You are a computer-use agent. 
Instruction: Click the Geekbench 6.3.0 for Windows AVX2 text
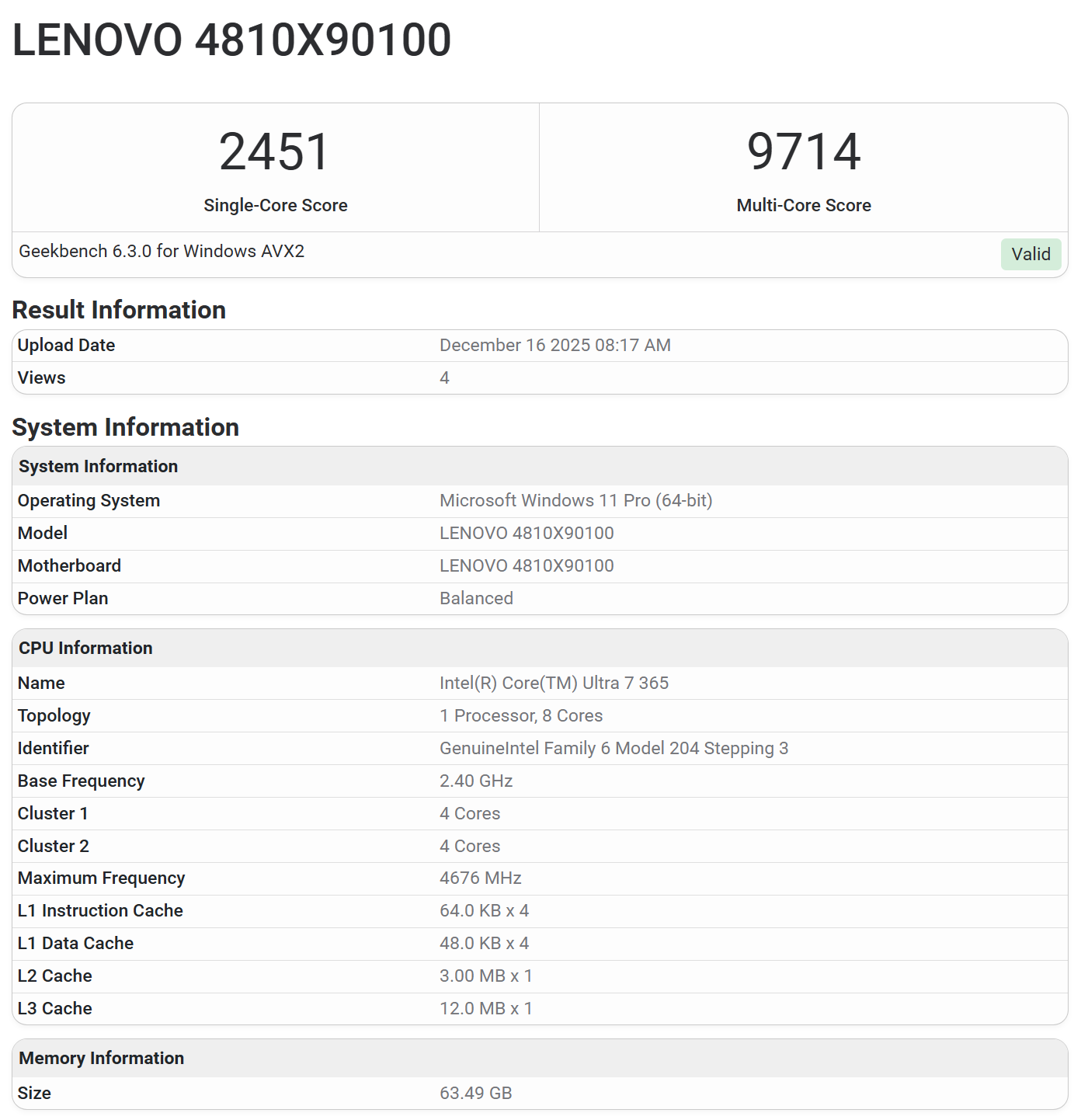(162, 252)
